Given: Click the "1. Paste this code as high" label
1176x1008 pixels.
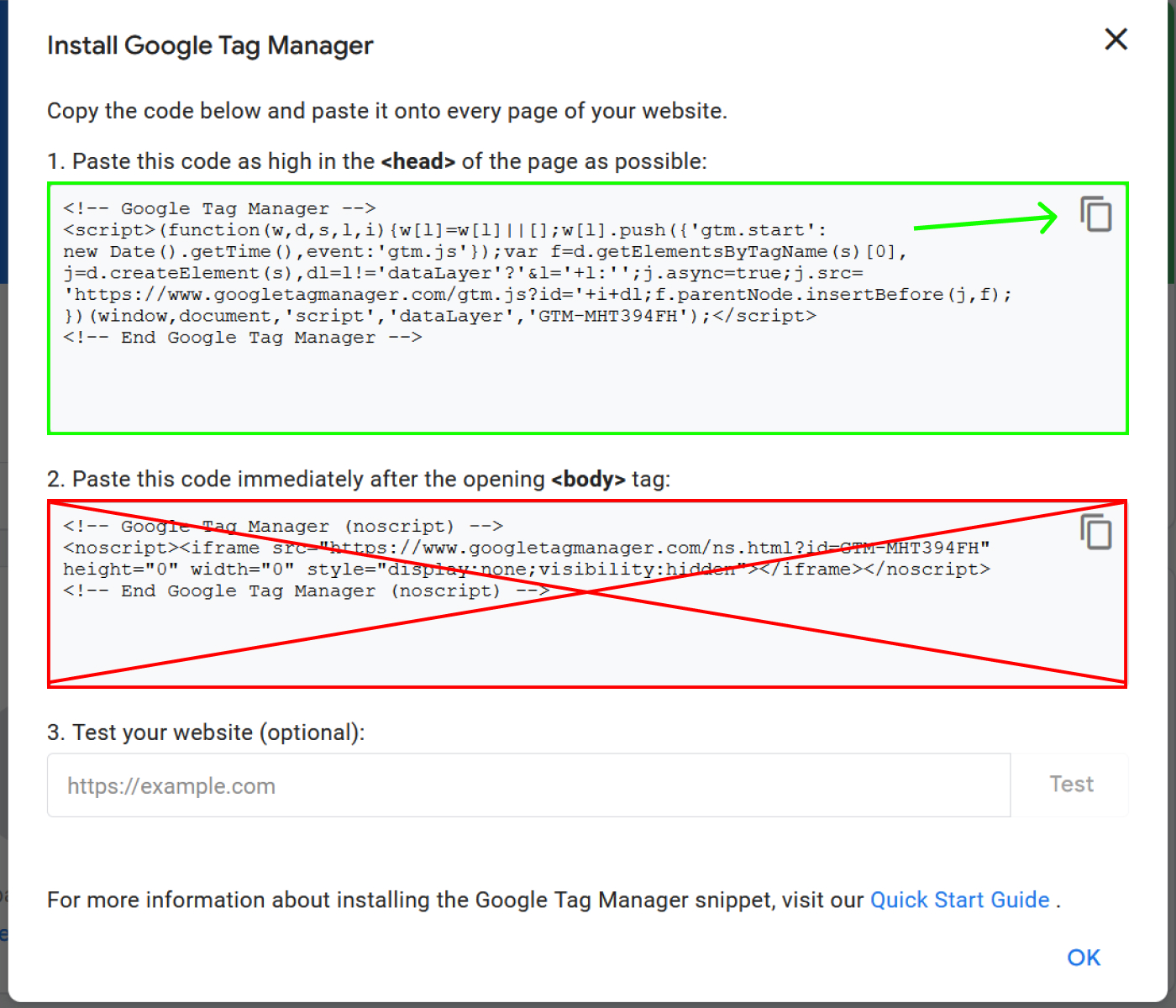Looking at the screenshot, I should click(377, 161).
